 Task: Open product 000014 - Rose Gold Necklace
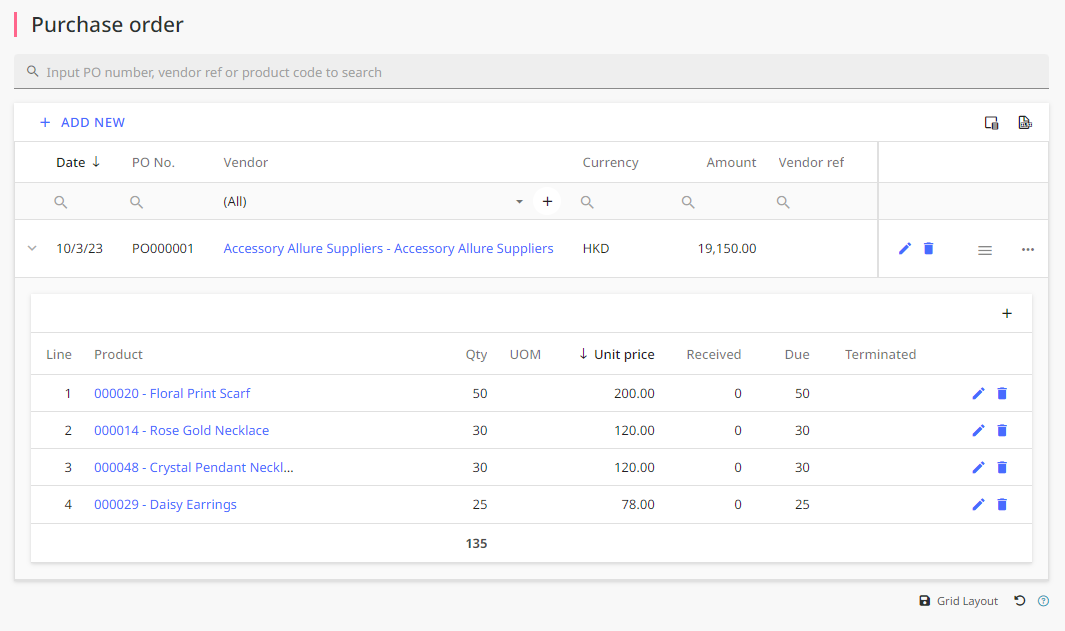point(181,431)
